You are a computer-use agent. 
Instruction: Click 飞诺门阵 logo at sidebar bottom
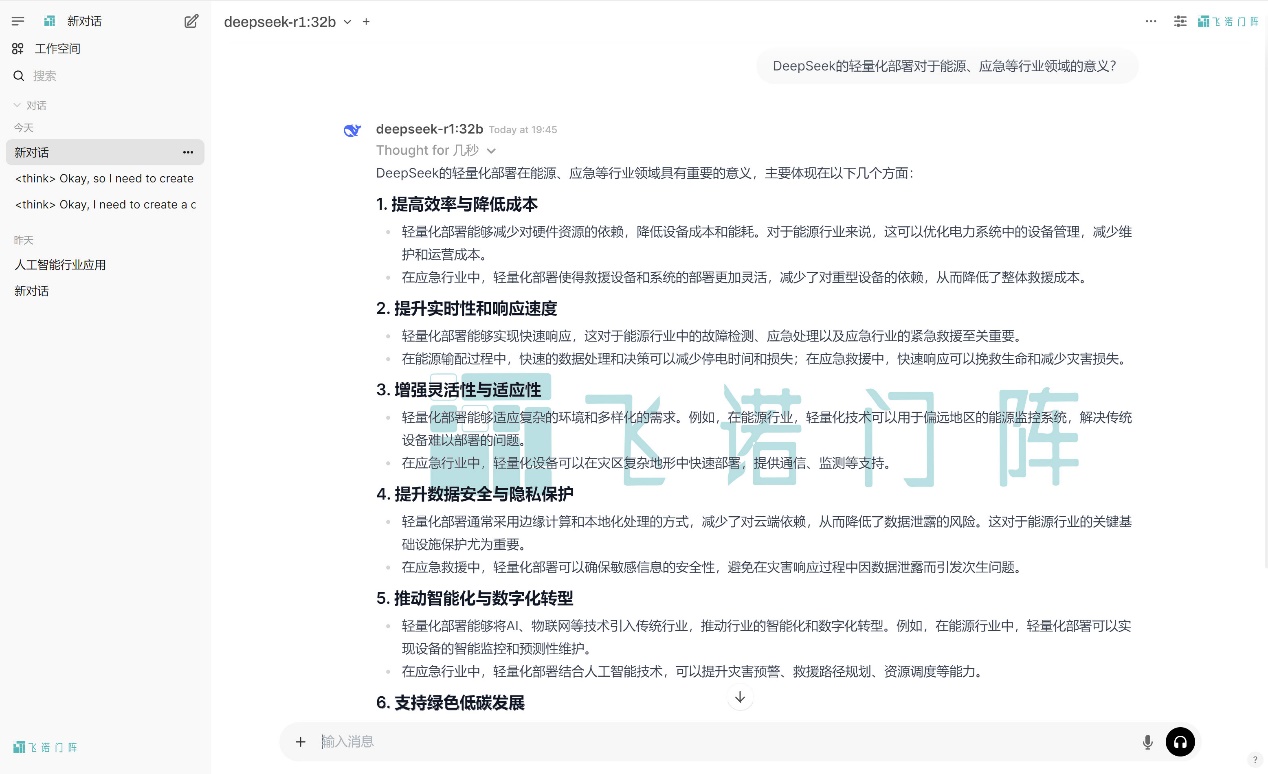tap(45, 747)
